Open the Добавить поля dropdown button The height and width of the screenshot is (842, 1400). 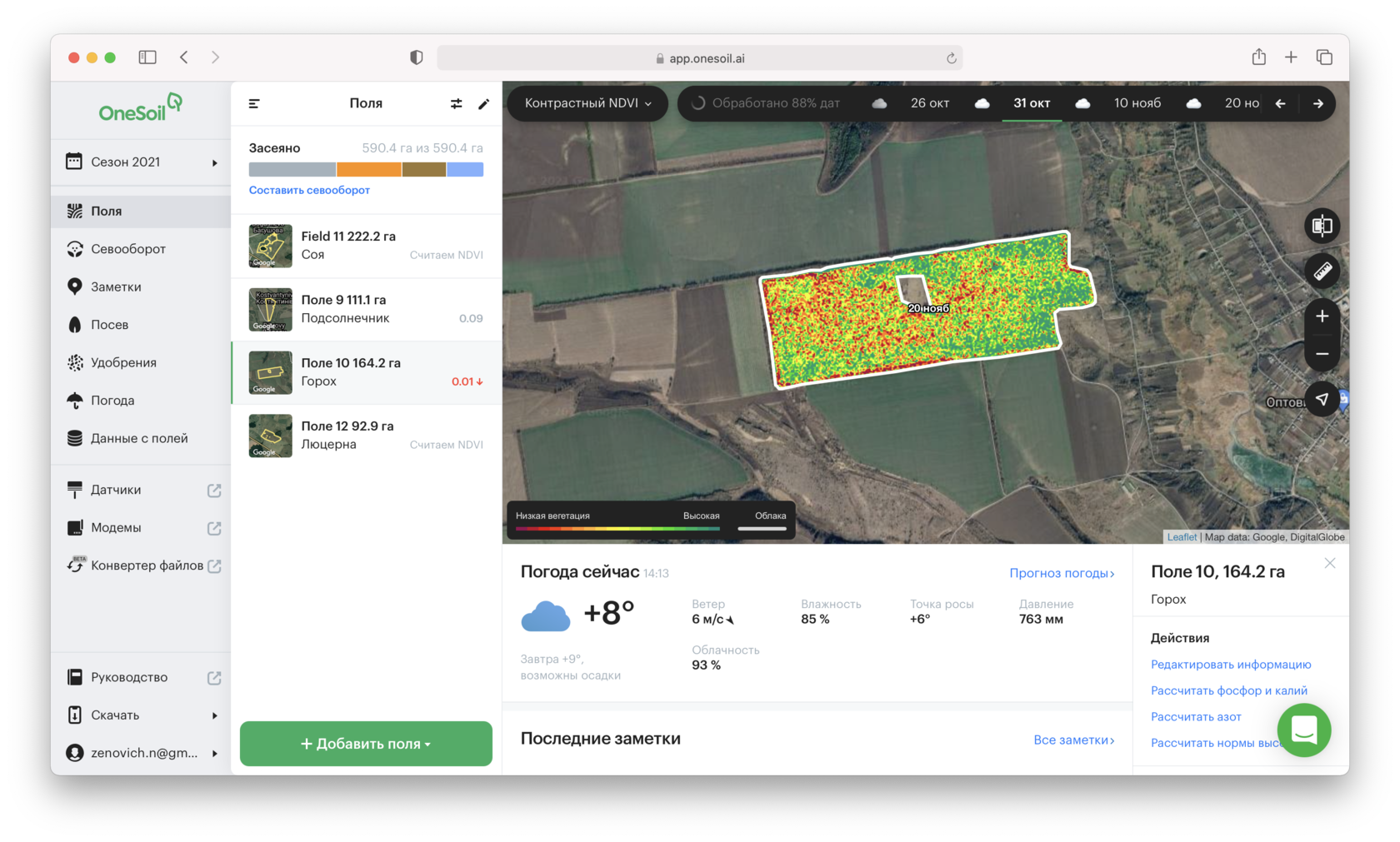pyautogui.click(x=366, y=744)
